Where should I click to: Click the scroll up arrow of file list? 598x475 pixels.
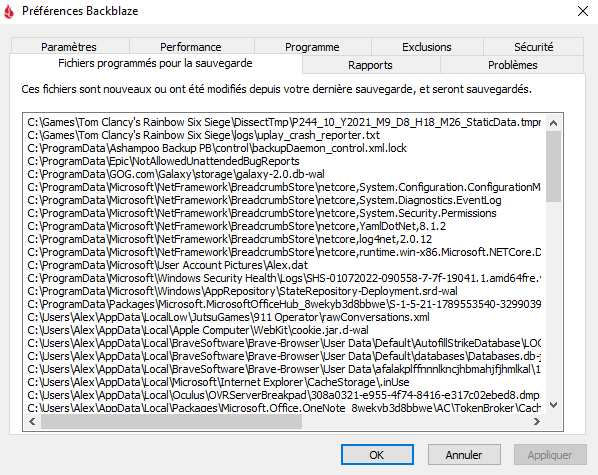(x=553, y=123)
